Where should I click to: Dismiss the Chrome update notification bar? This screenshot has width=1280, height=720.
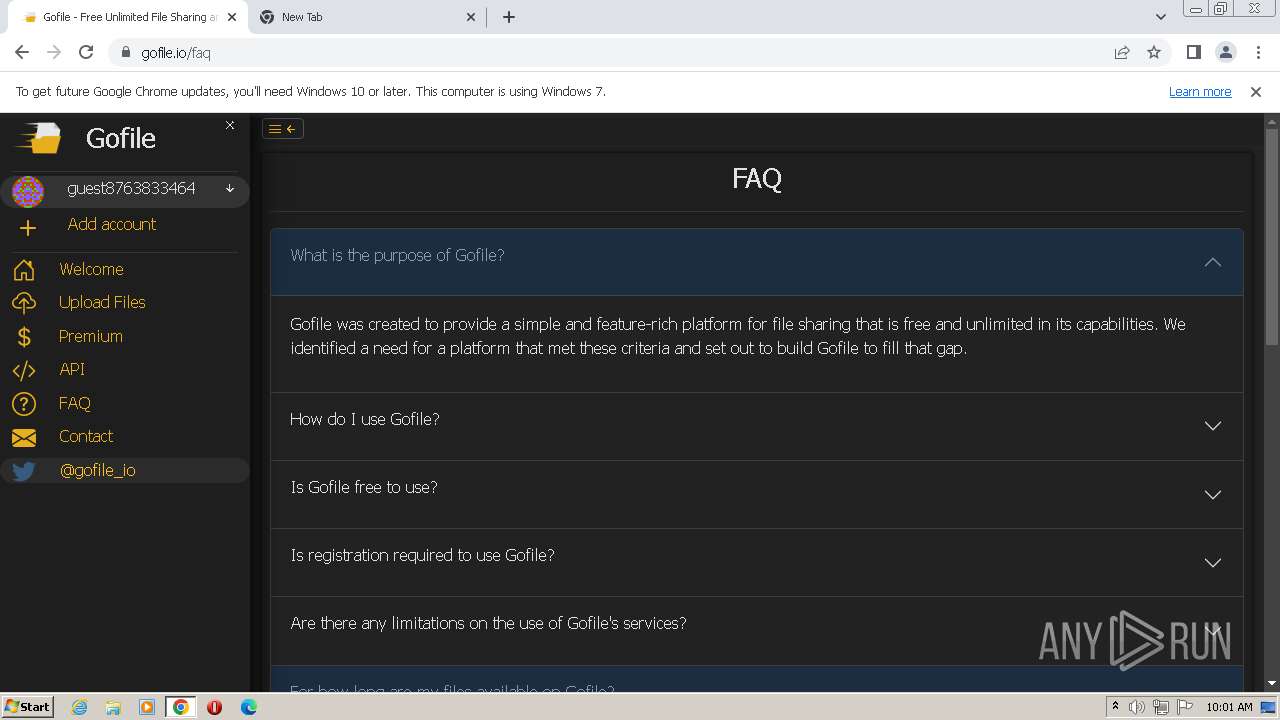coord(1256,91)
